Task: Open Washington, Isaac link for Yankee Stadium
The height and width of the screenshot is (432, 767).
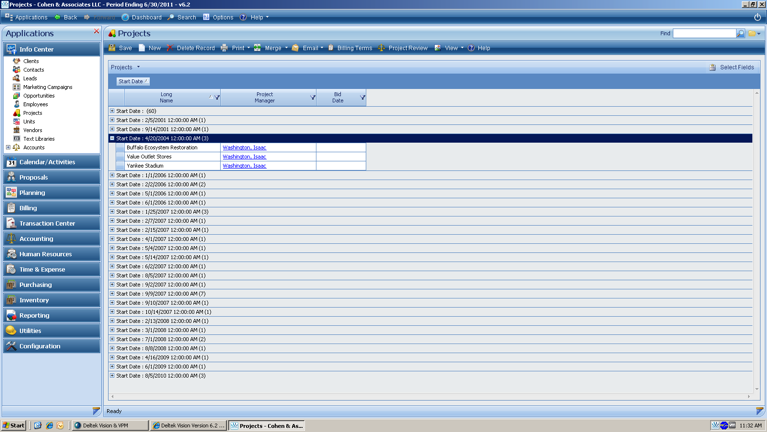Action: (244, 166)
